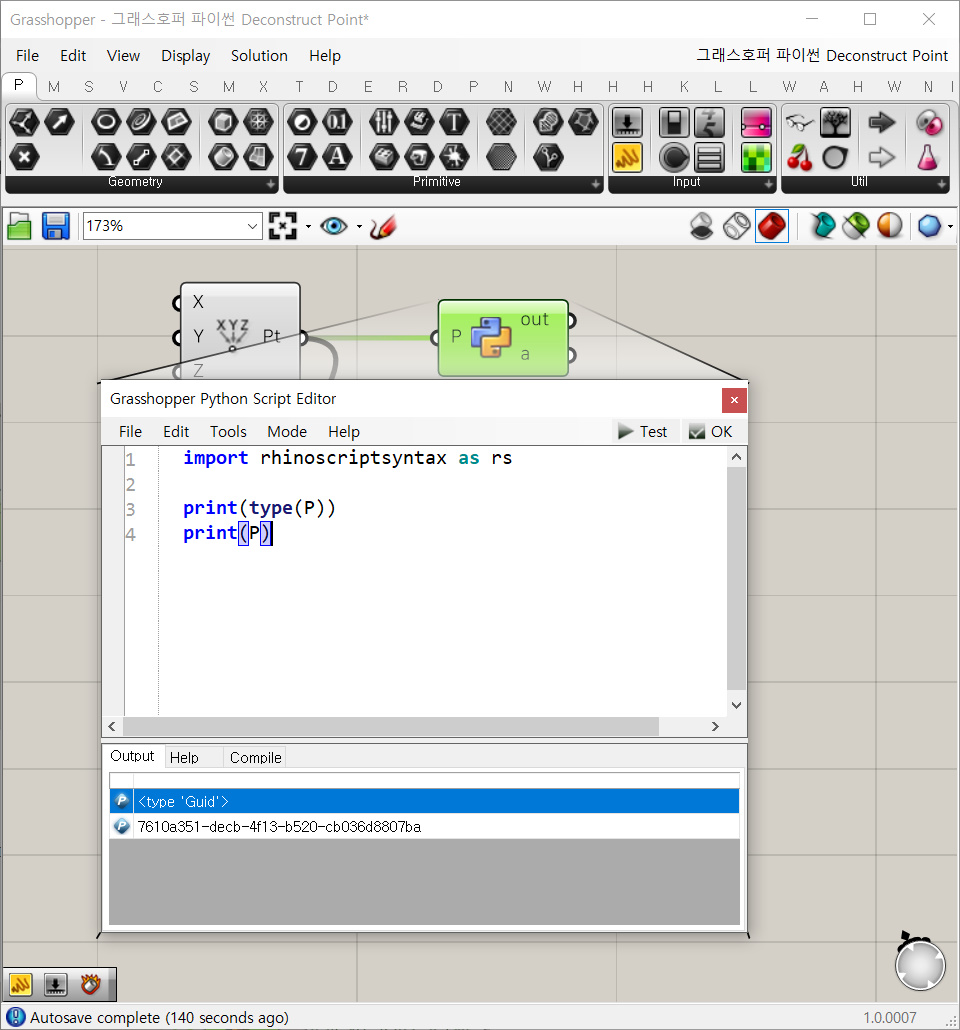The image size is (960, 1030).
Task: Click the editor horizontal scrollbar
Action: click(x=391, y=726)
